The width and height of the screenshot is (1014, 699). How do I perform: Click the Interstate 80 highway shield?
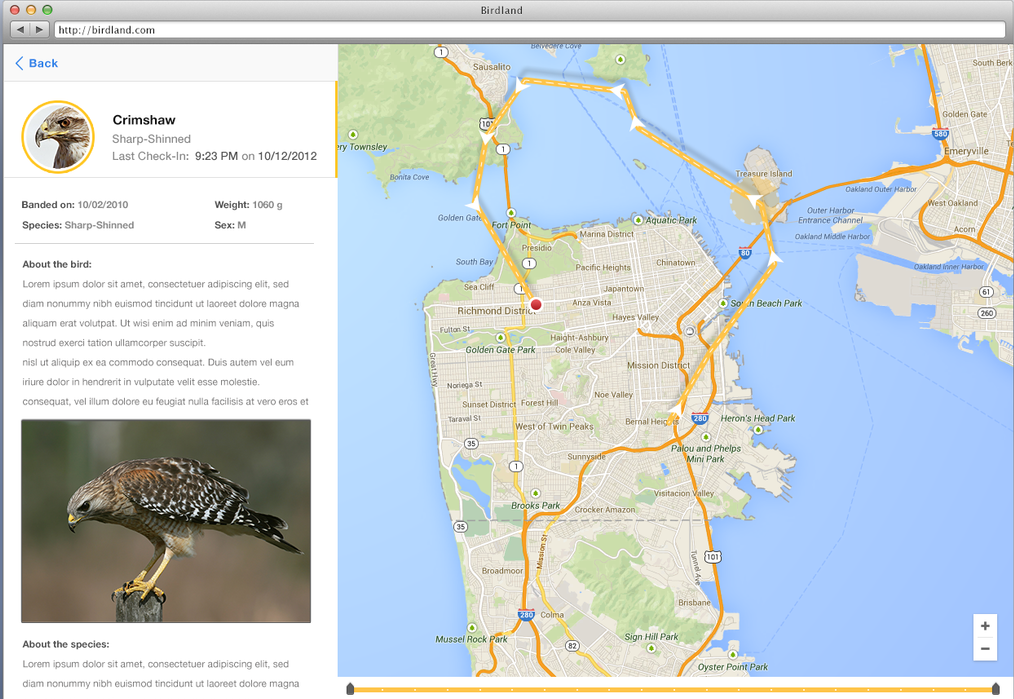coord(745,252)
